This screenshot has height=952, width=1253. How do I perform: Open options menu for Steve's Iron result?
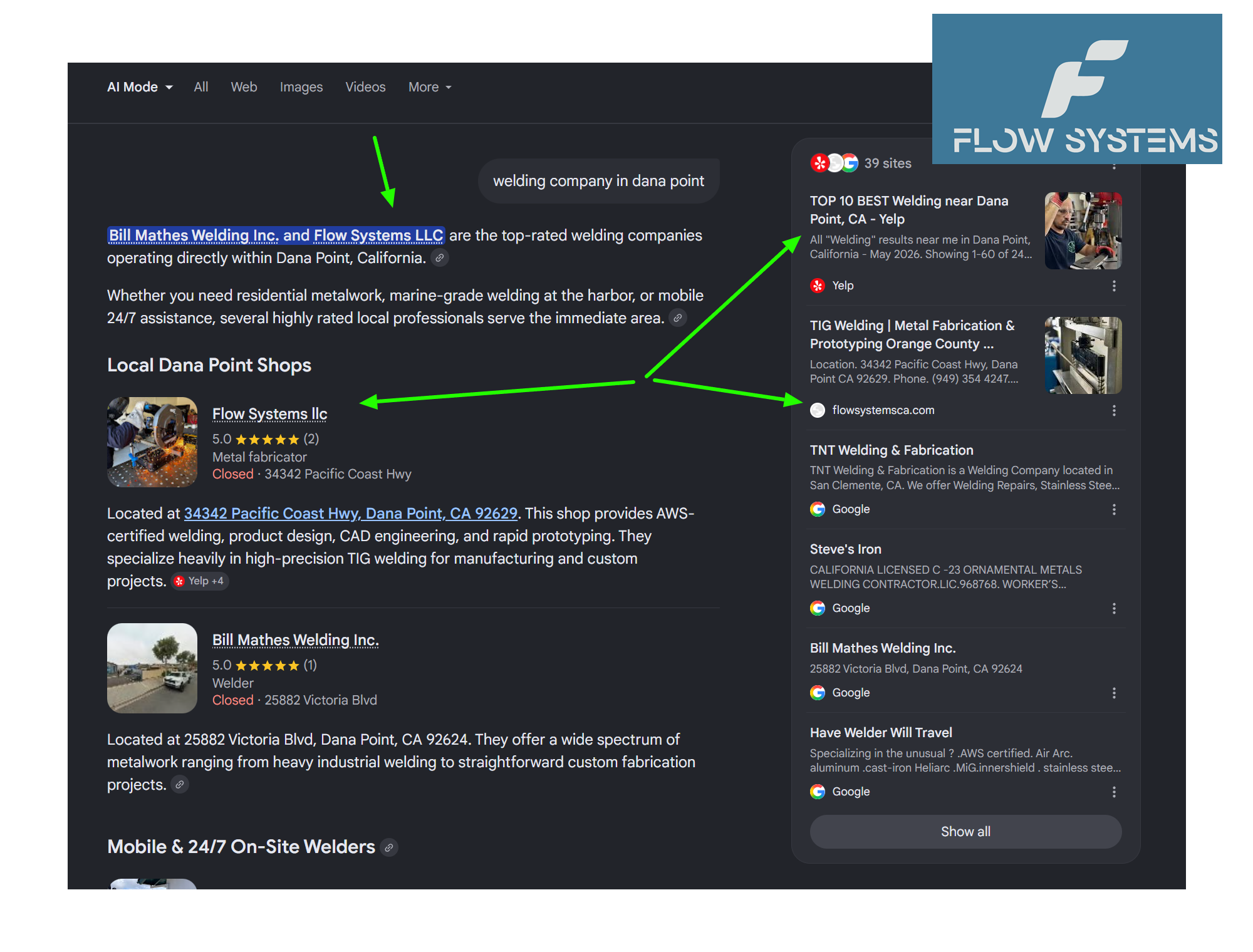(x=1114, y=608)
